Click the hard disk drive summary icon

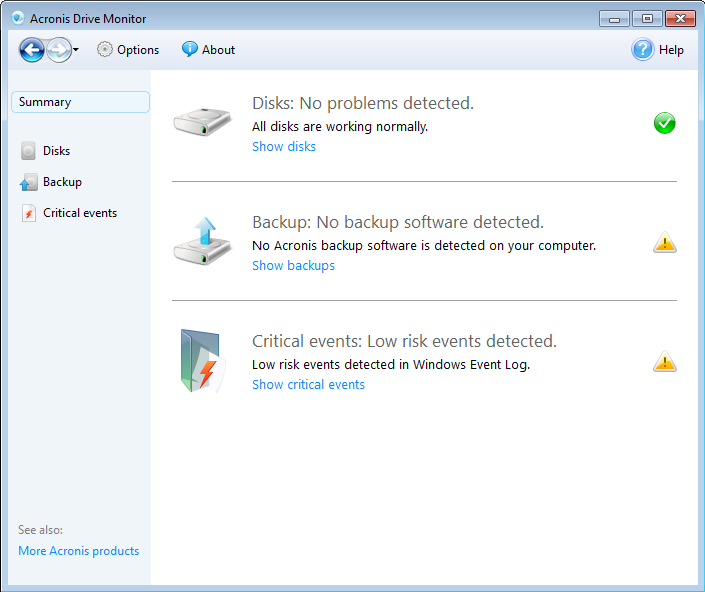(x=202, y=121)
